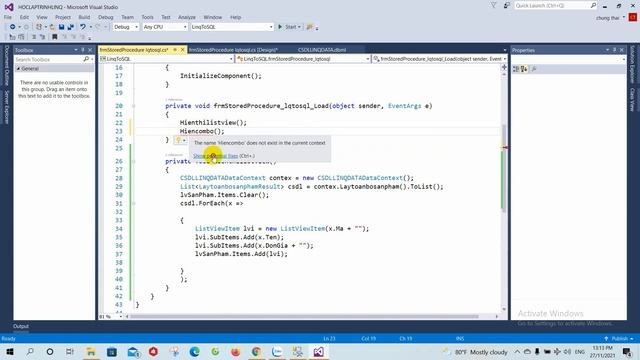Open the Edit menu
Screen dimensions: 640x360
click(24, 17)
